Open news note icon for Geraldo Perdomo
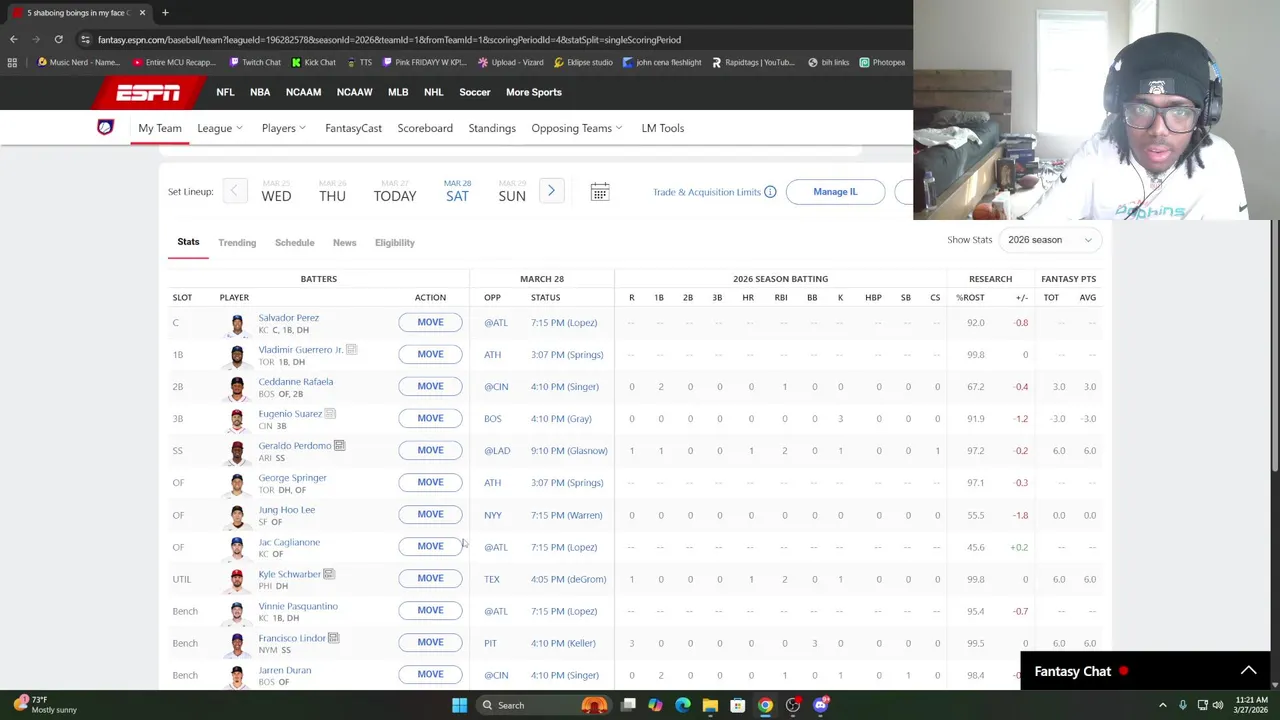The image size is (1280, 720). 339,446
